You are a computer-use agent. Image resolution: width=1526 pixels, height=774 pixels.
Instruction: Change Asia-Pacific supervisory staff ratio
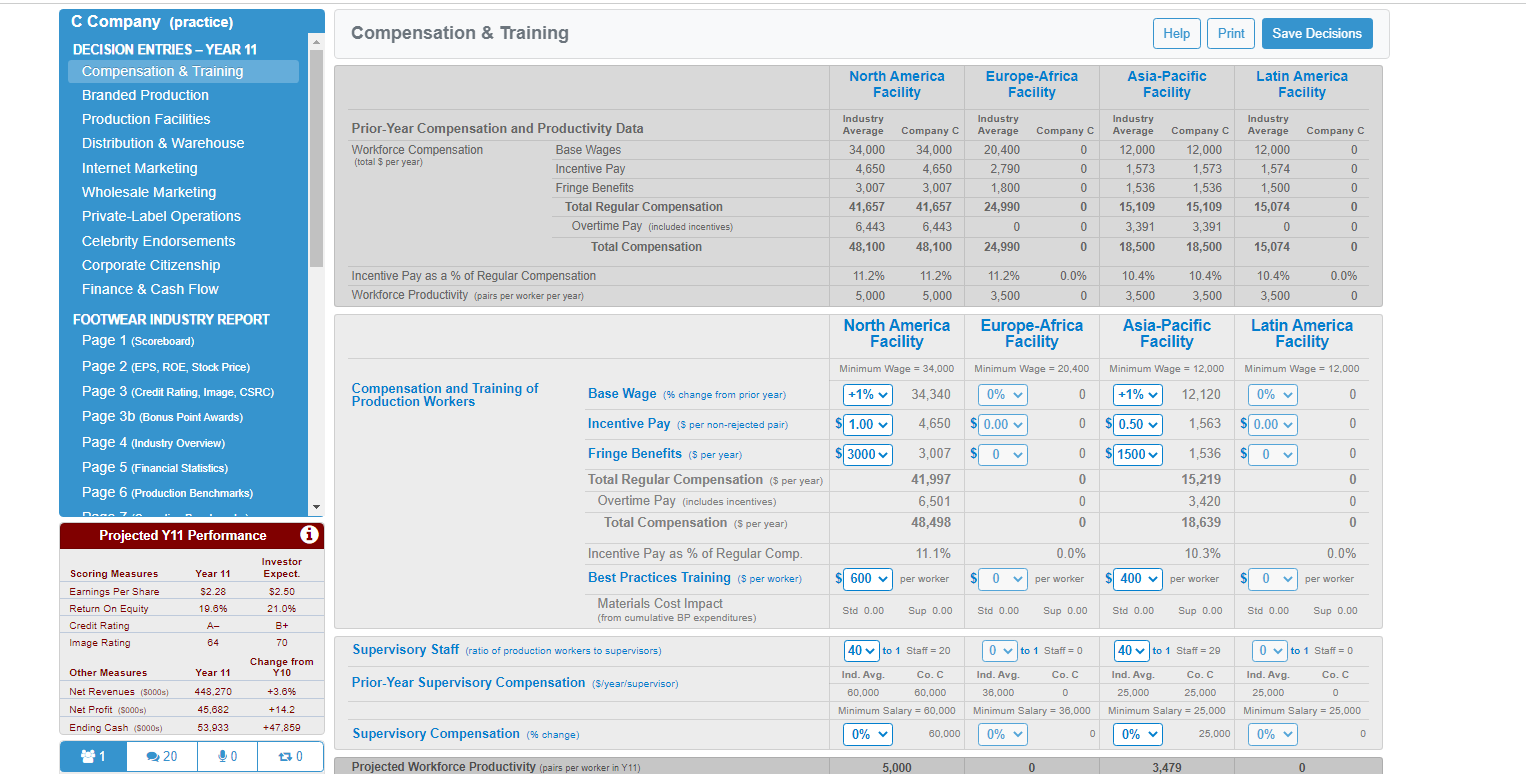(x=1132, y=651)
